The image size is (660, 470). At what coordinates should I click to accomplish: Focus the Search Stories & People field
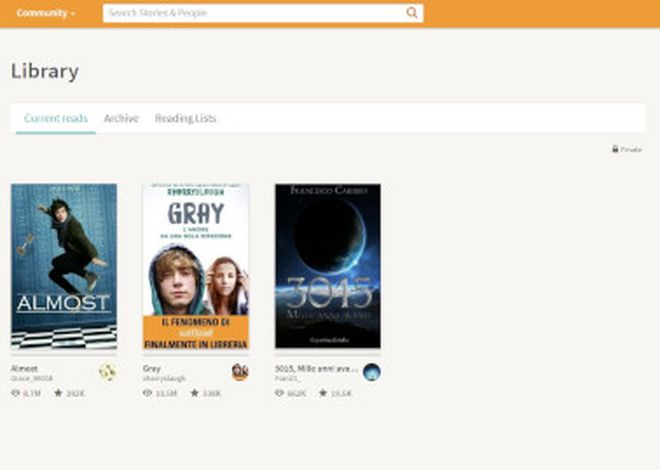coord(263,13)
